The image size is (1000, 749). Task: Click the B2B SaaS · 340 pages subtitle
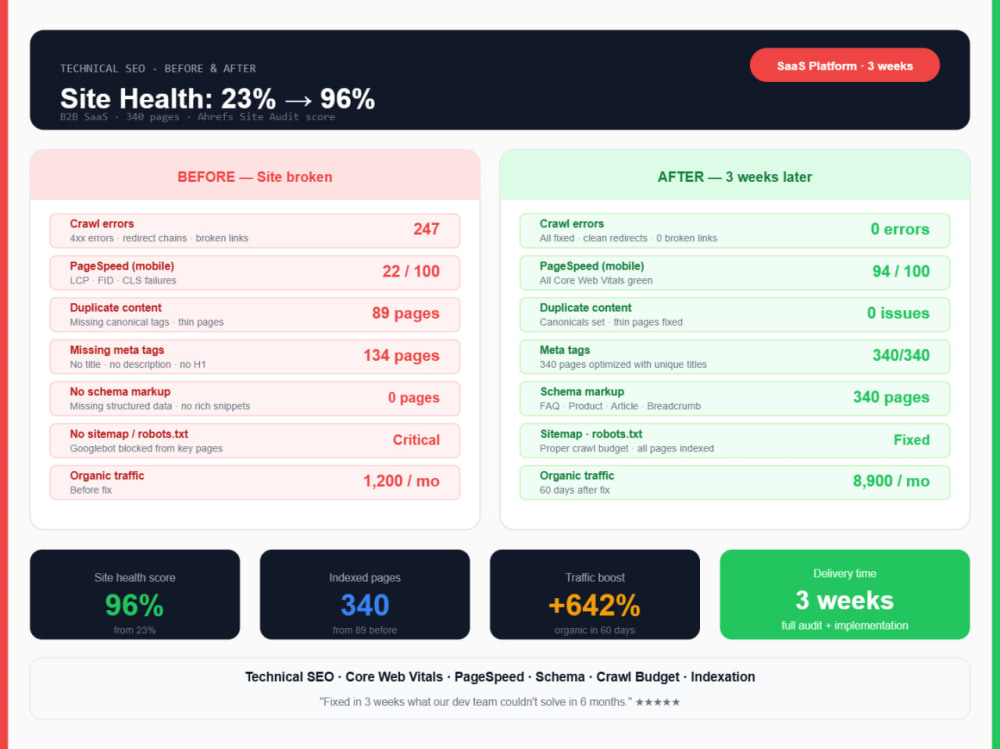pyautogui.click(x=198, y=117)
